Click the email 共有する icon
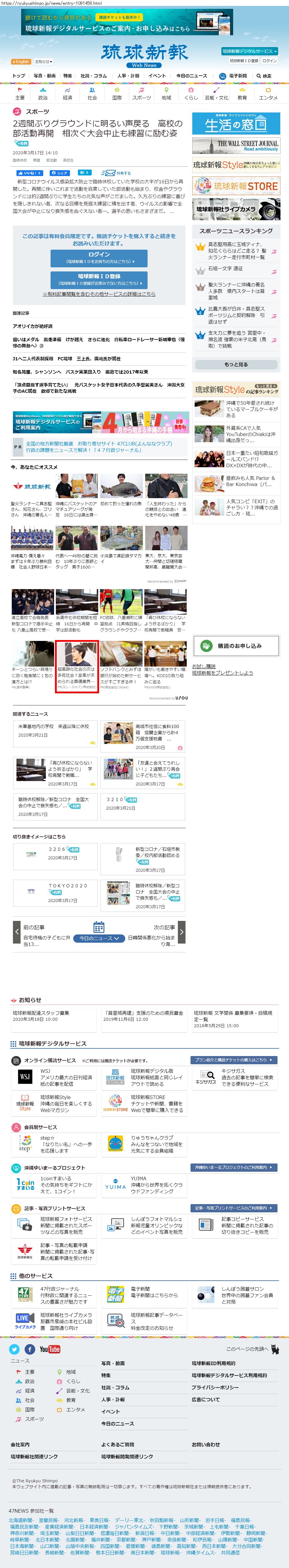This screenshot has width=289, height=1568. [x=116, y=173]
